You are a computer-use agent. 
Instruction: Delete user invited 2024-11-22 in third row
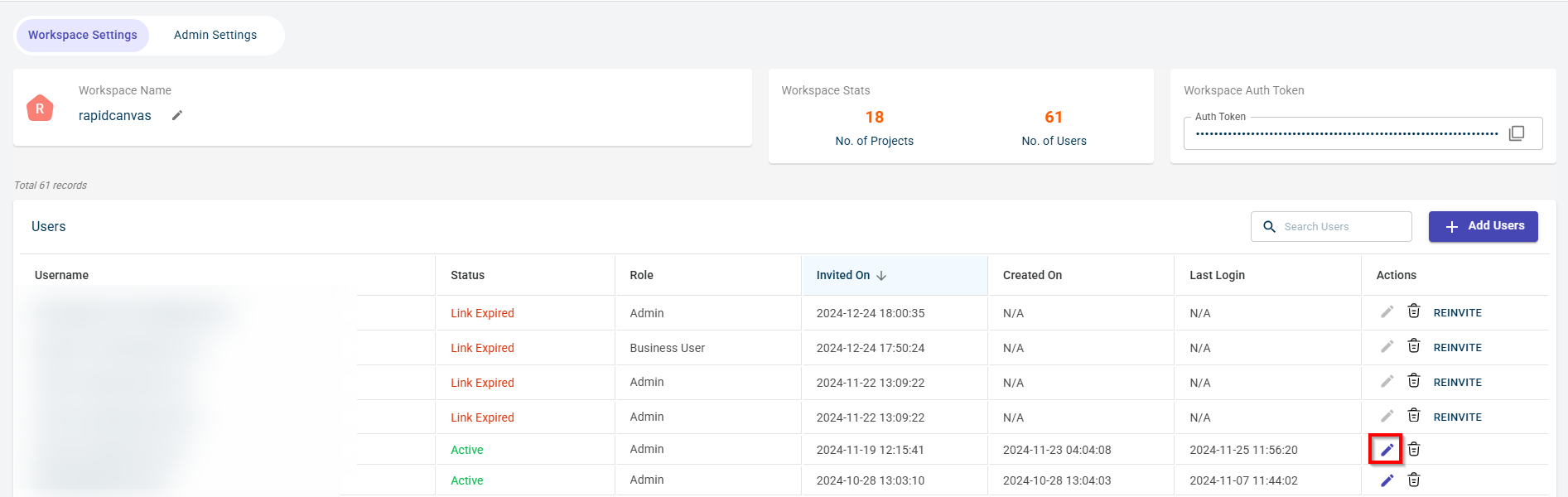pyautogui.click(x=1414, y=381)
